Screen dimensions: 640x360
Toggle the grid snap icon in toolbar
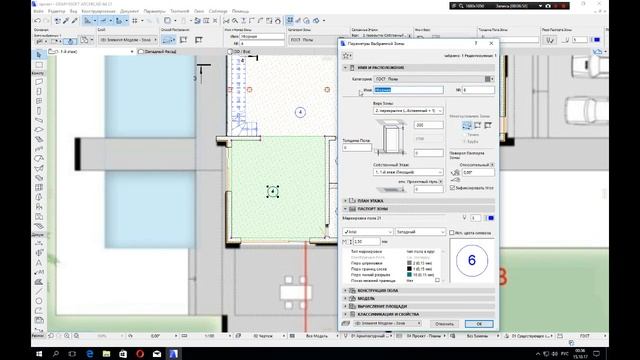[135, 20]
